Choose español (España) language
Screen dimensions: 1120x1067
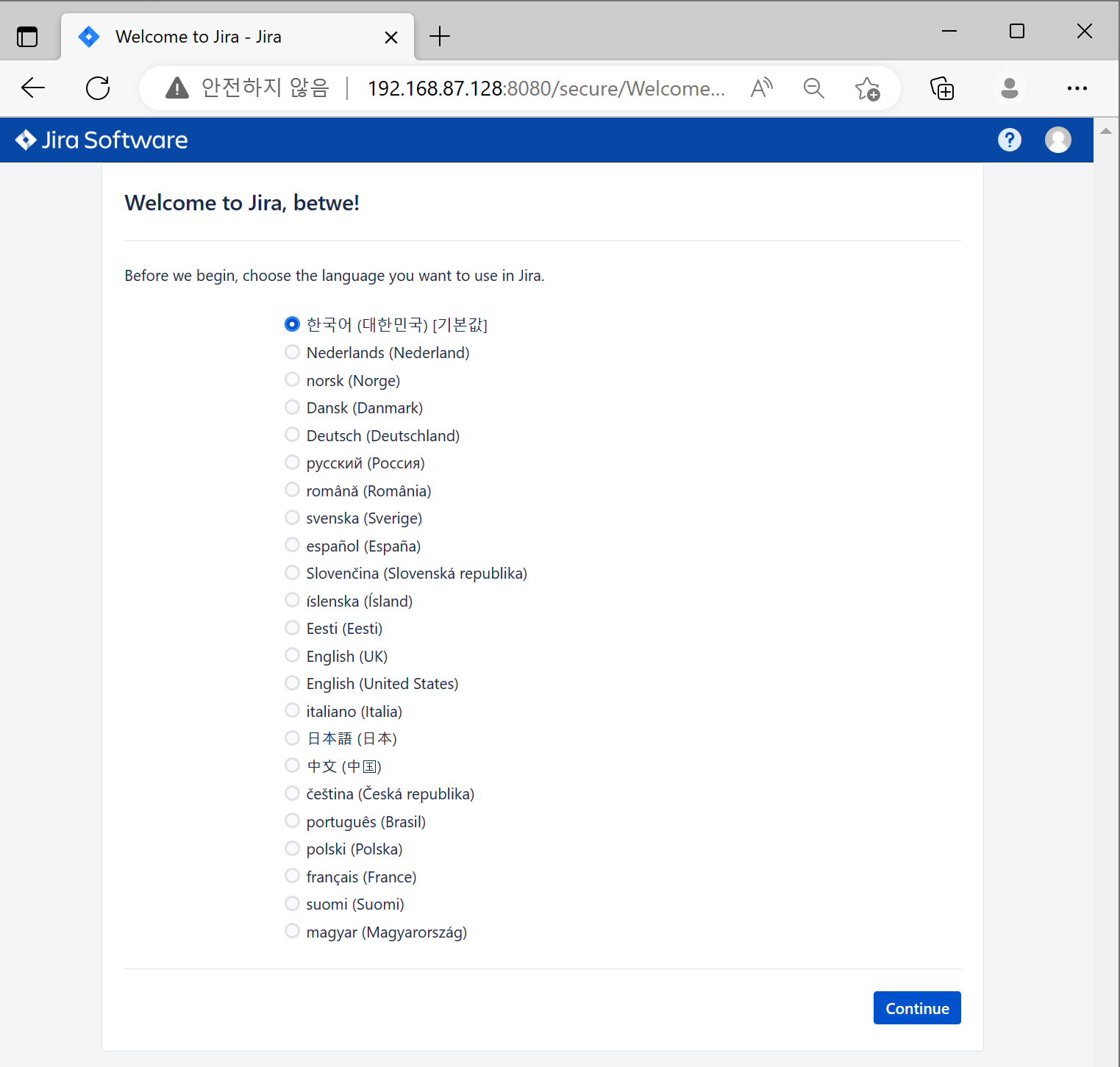coord(292,545)
